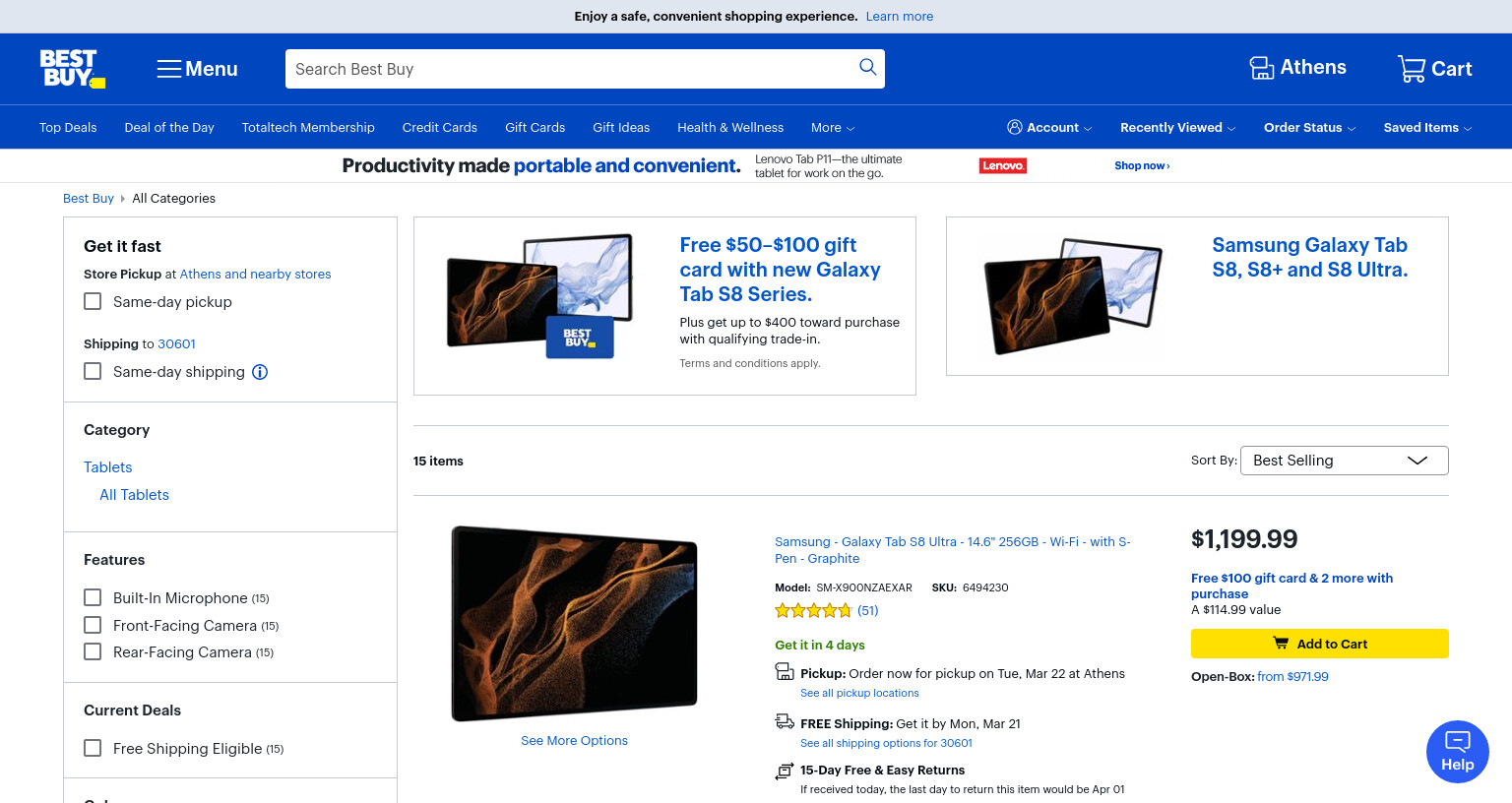Click the returns icon beside 15-Day Free Returns

click(x=785, y=771)
